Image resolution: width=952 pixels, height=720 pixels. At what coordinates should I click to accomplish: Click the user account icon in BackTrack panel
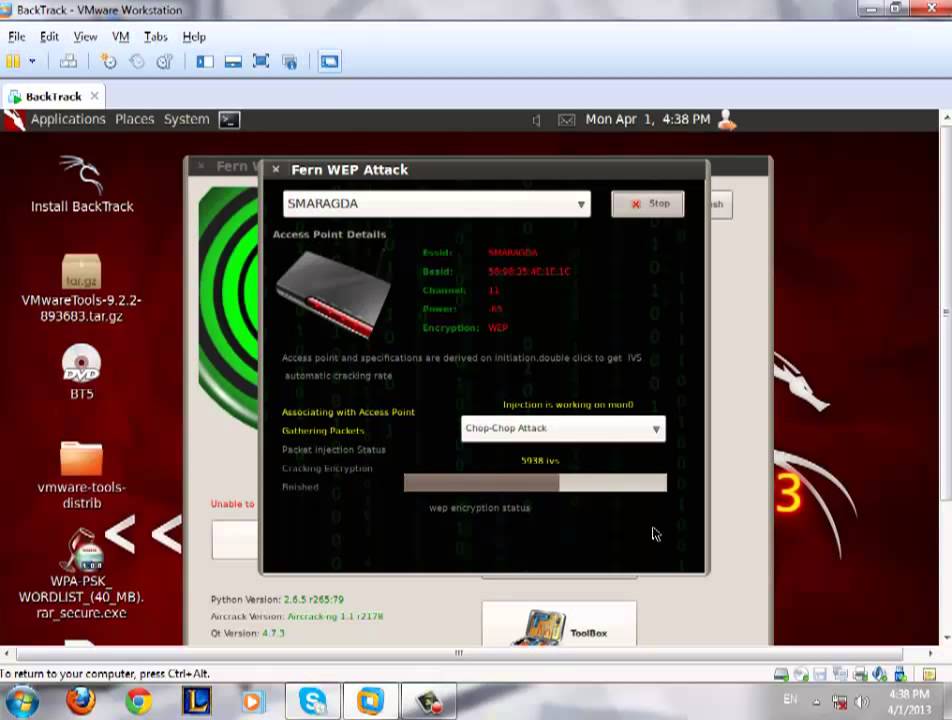[727, 120]
